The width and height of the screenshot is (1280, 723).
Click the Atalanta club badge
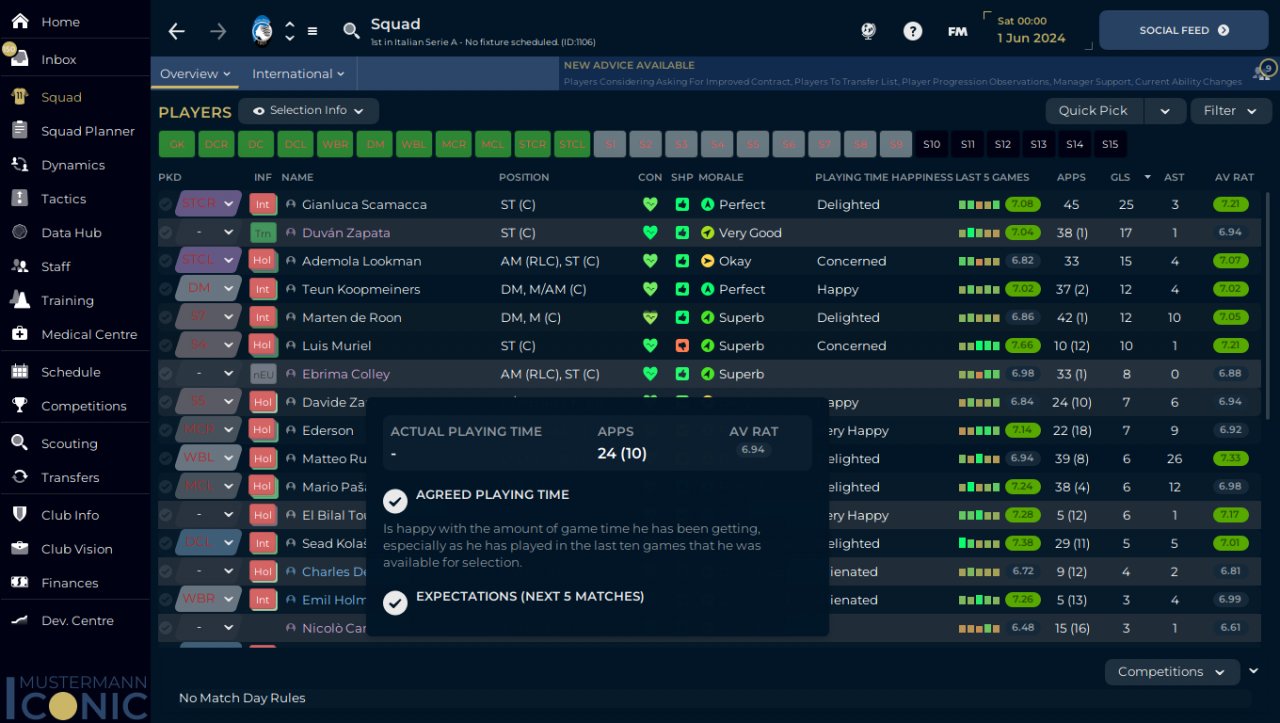(262, 30)
